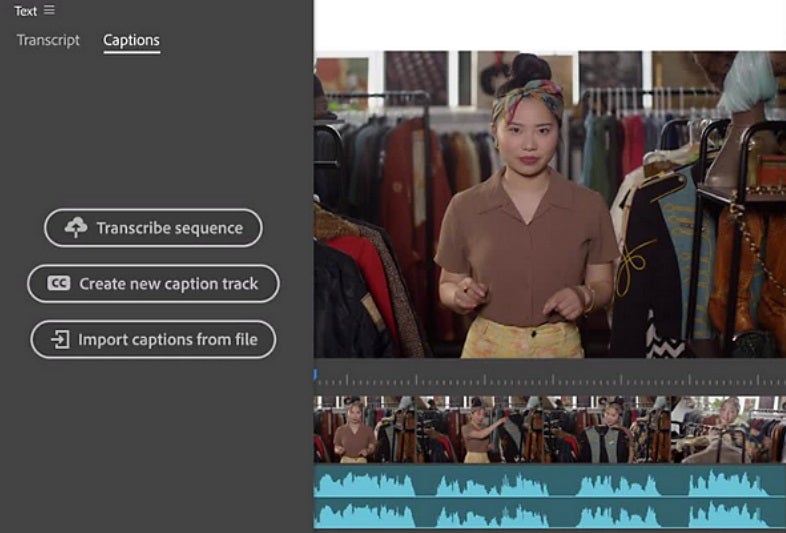786x533 pixels.
Task: Open the Text panel hamburger menu
Action: pyautogui.click(x=49, y=11)
